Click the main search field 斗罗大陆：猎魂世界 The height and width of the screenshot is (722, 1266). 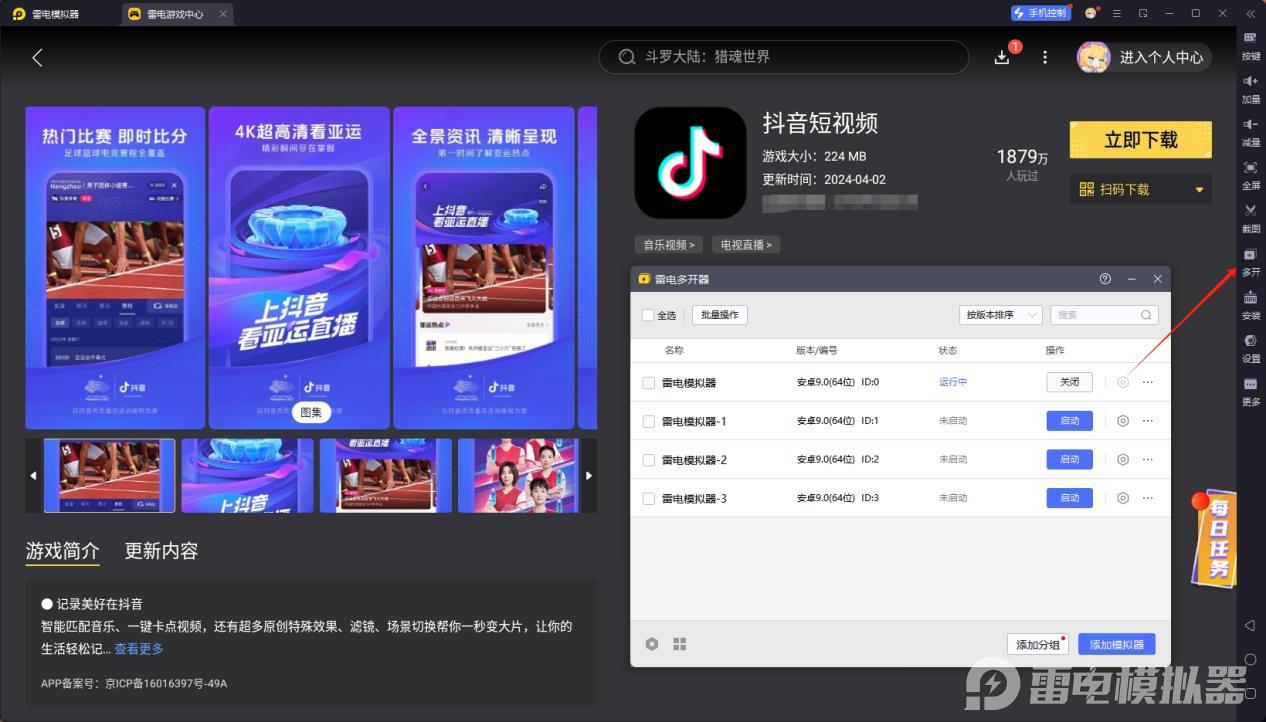coord(784,57)
